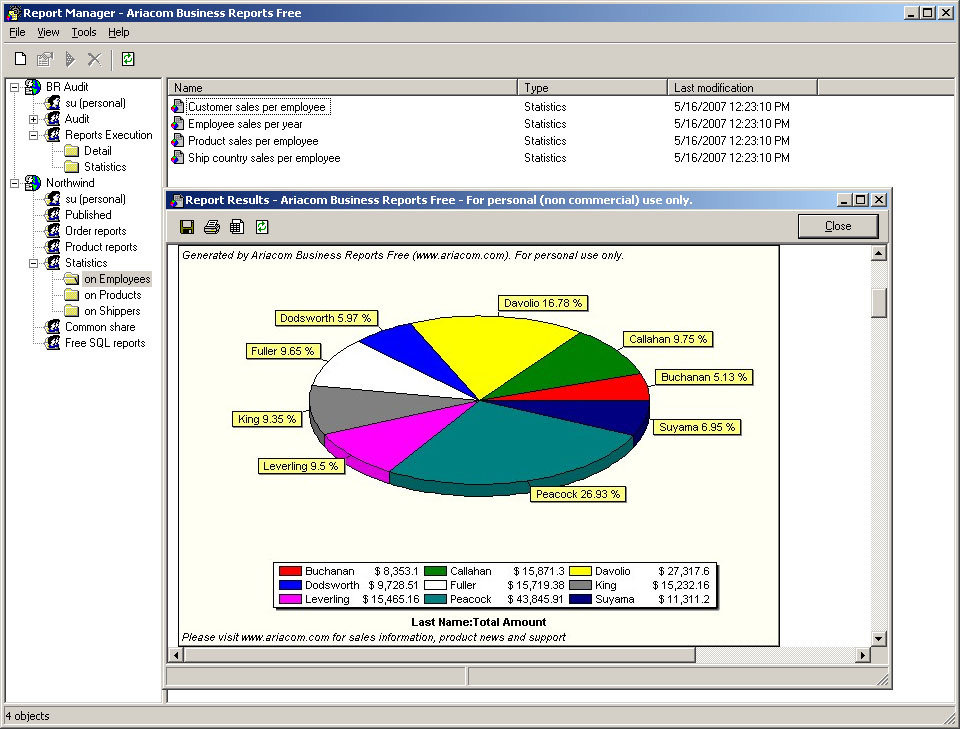Click the 'Davolio 16.78 %' chart label
The height and width of the screenshot is (729, 960).
tap(543, 303)
